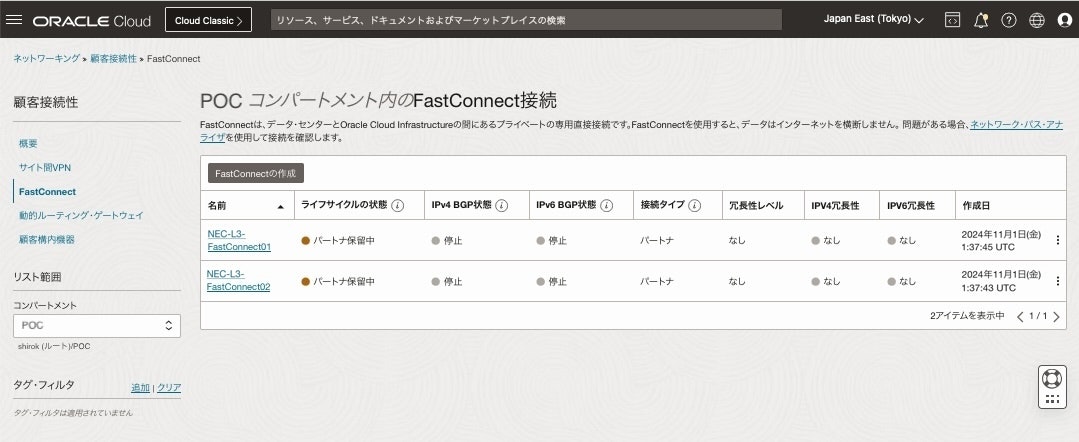Click the 1:37:43 UTC creation date cell
Screen dimensions: 1079x442
[1001, 281]
